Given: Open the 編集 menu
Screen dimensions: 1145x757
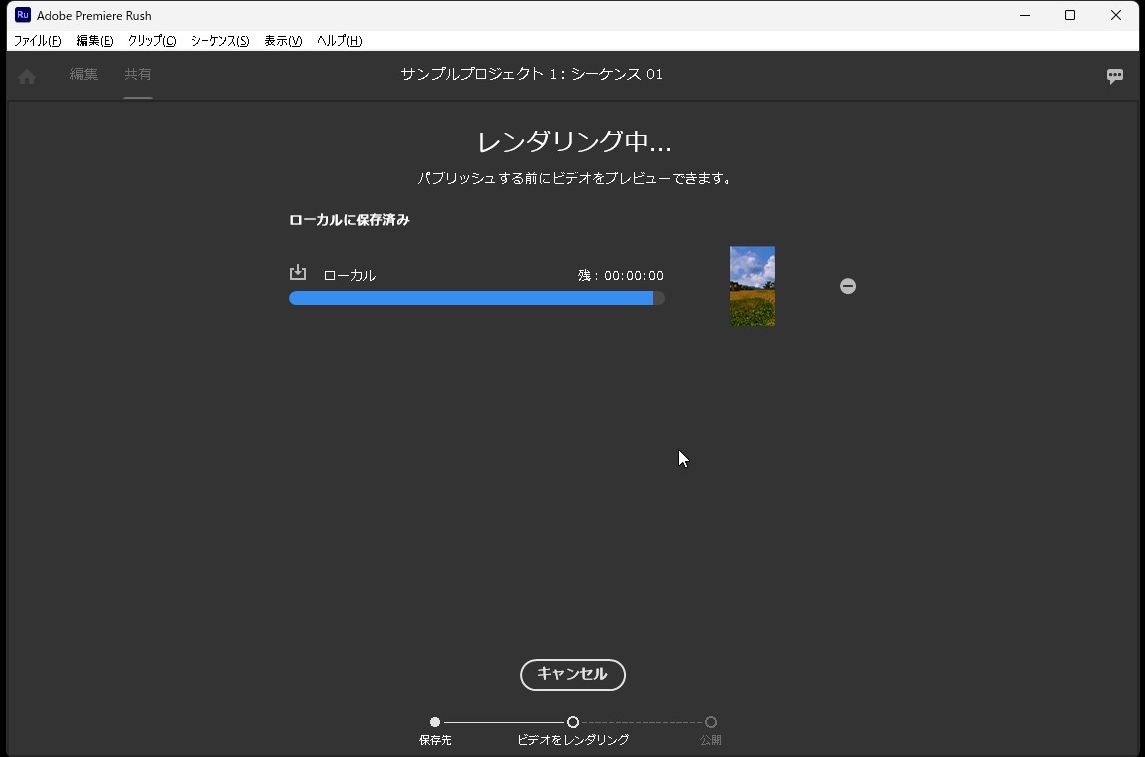Looking at the screenshot, I should pyautogui.click(x=93, y=41).
